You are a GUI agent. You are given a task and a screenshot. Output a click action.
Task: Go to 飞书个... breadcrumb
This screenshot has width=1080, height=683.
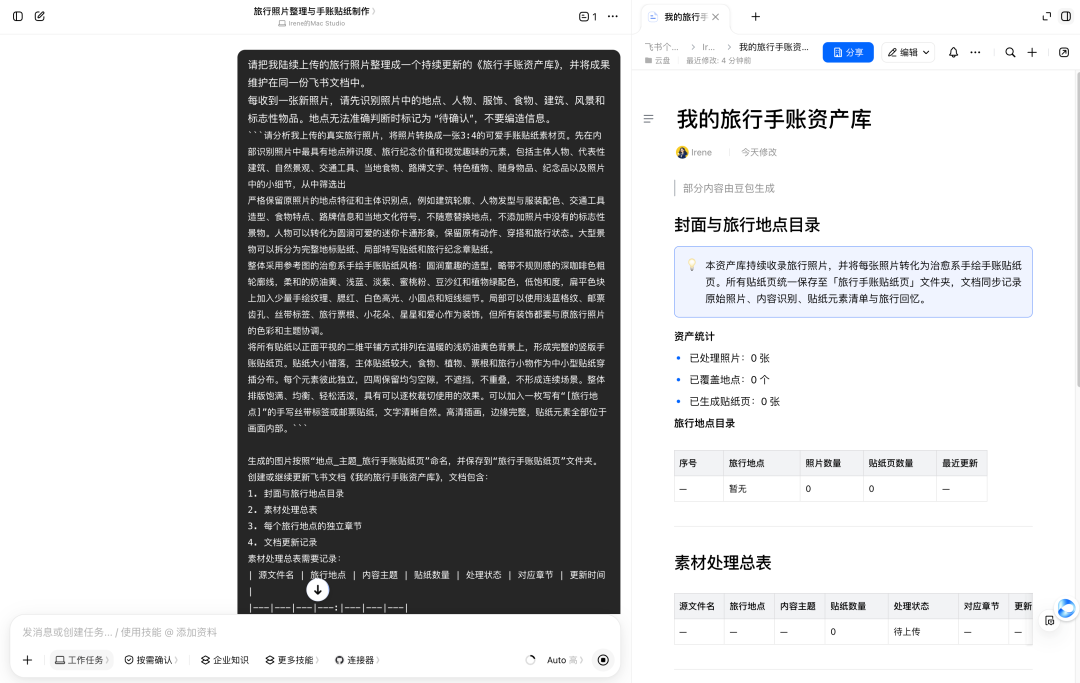click(x=661, y=47)
